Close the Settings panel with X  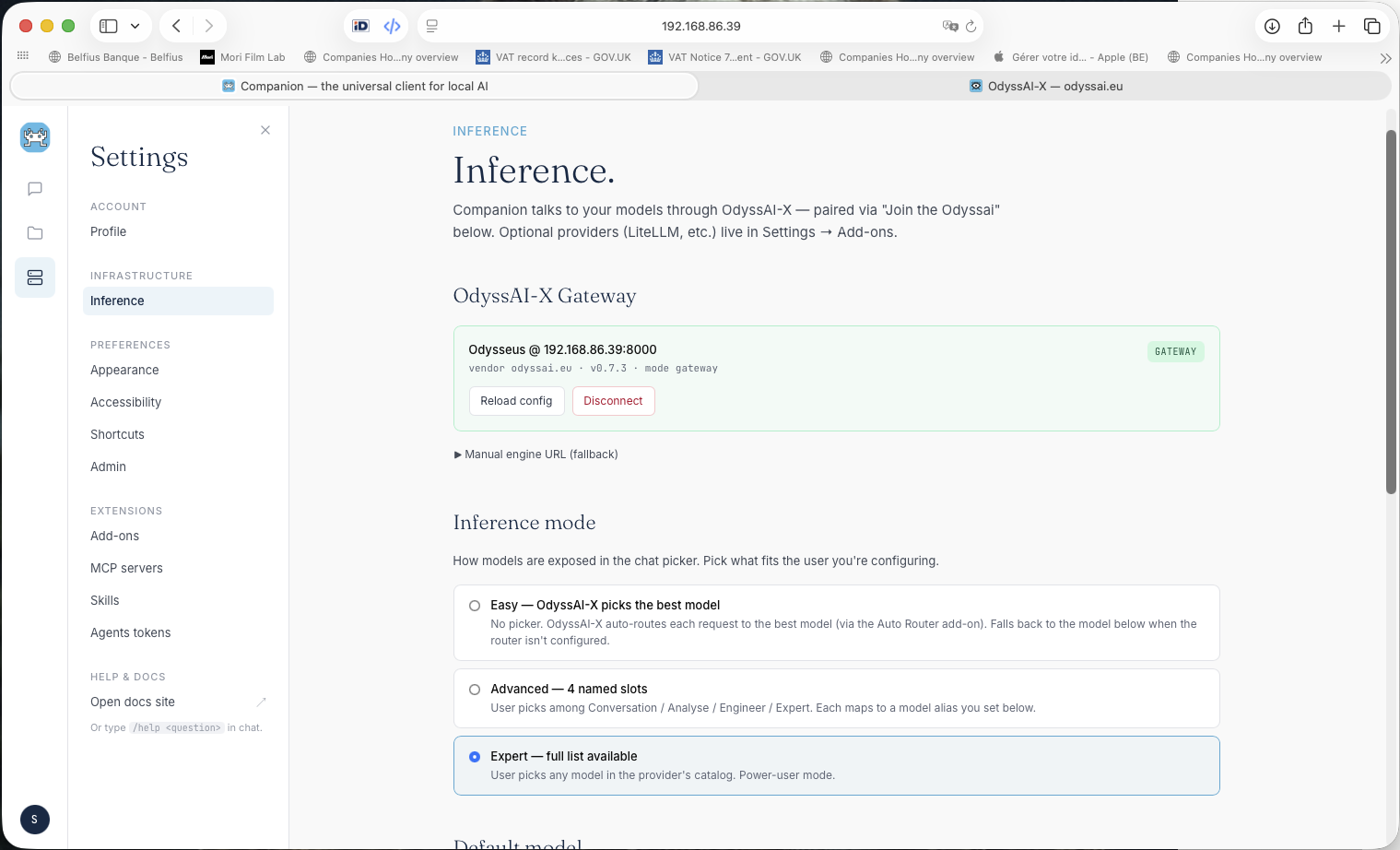click(x=265, y=130)
